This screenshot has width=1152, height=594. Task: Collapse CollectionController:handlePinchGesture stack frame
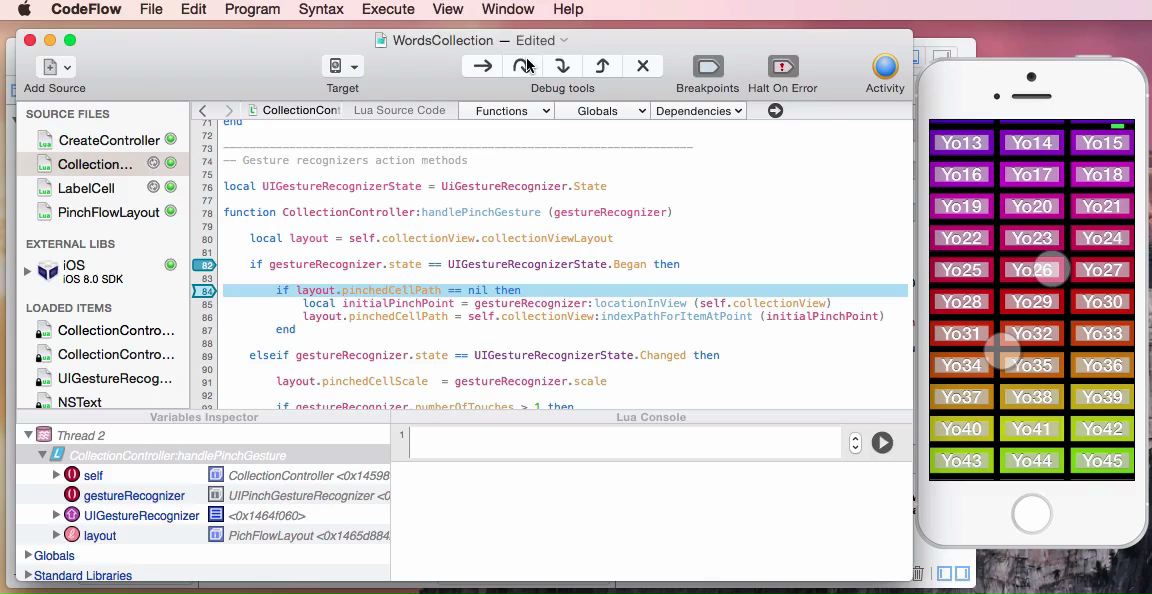pos(43,455)
